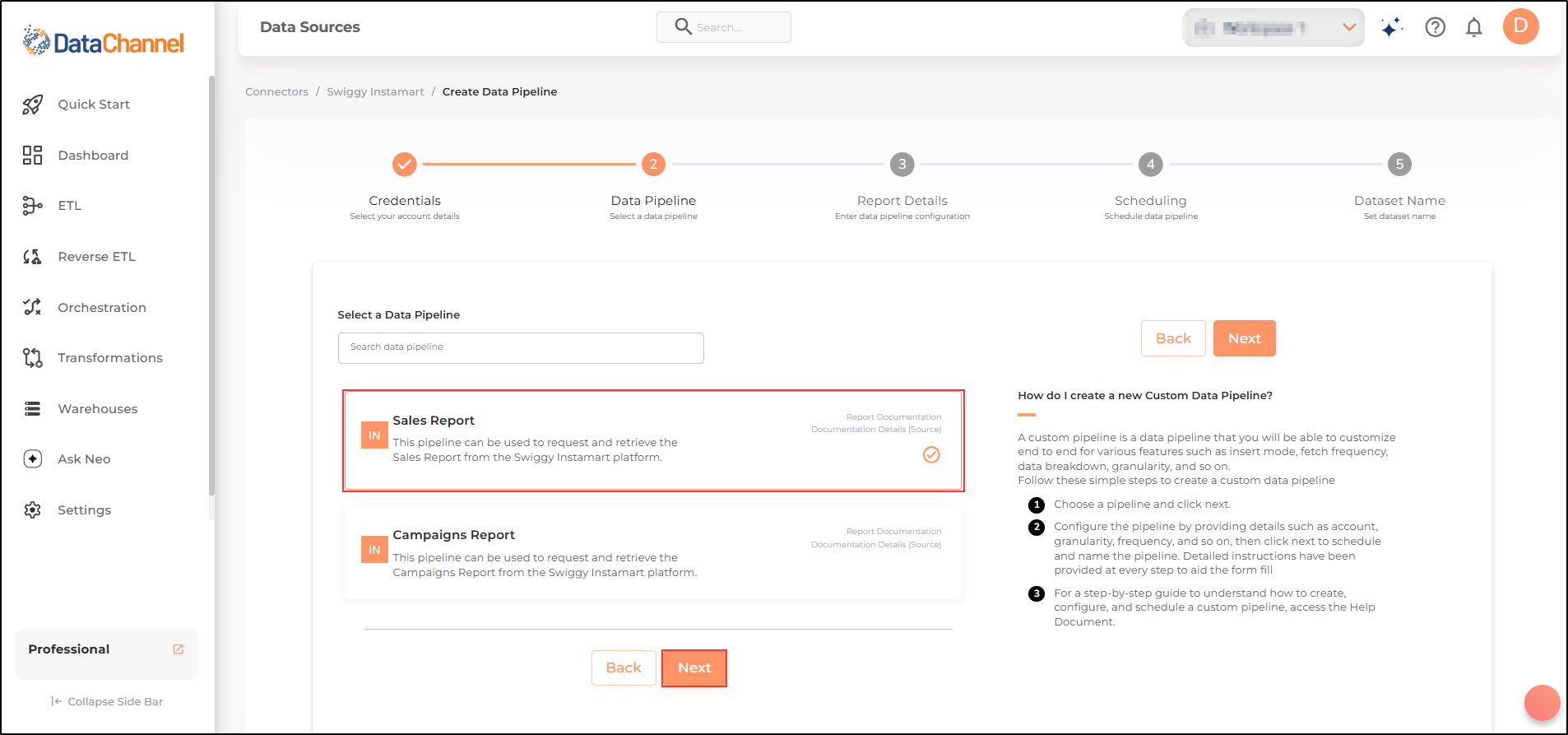
Task: Go to Warehouses menu item
Action: point(98,409)
